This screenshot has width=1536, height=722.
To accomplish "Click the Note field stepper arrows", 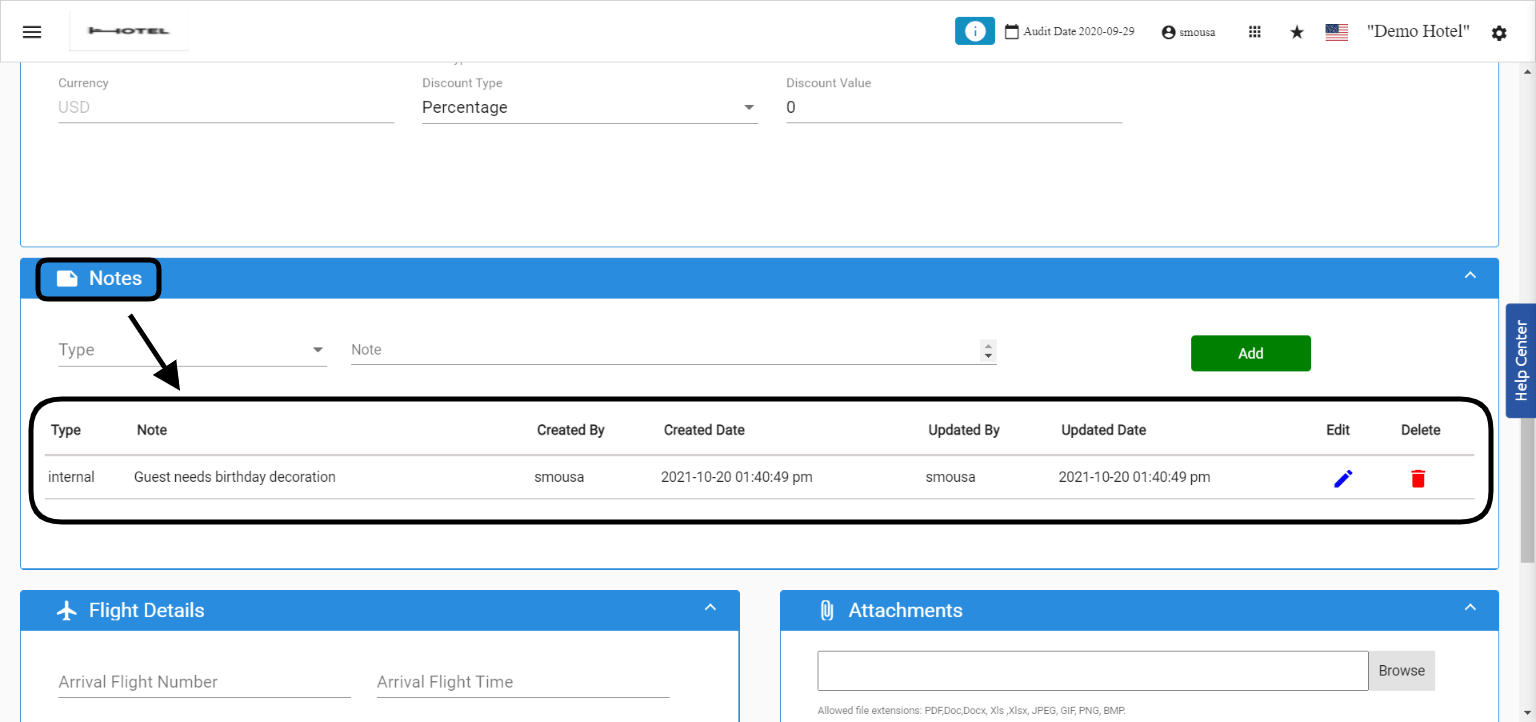I will tap(989, 351).
